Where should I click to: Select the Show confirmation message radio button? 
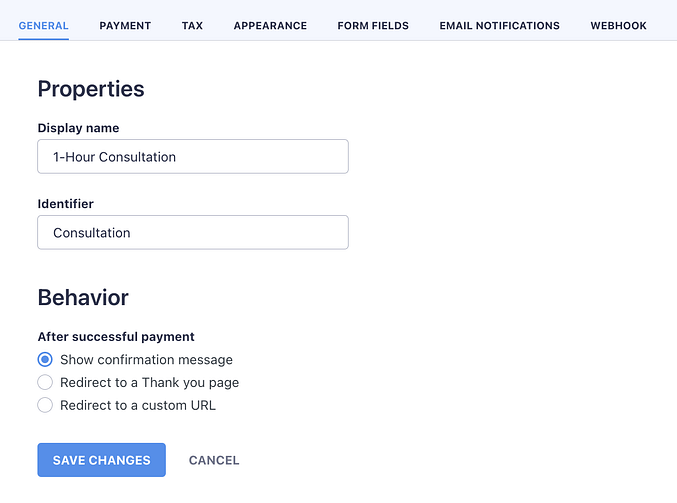[45, 360]
